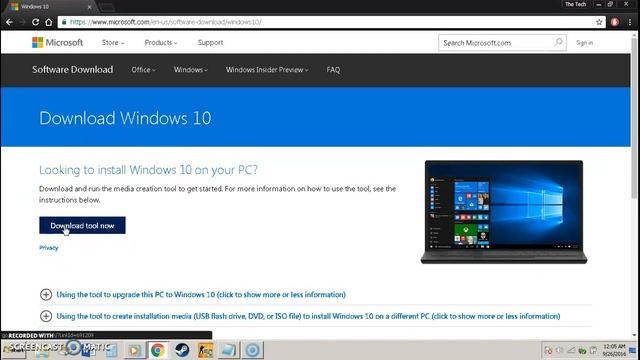Click the Microsoft logo
This screenshot has width=640, height=360.
point(58,42)
